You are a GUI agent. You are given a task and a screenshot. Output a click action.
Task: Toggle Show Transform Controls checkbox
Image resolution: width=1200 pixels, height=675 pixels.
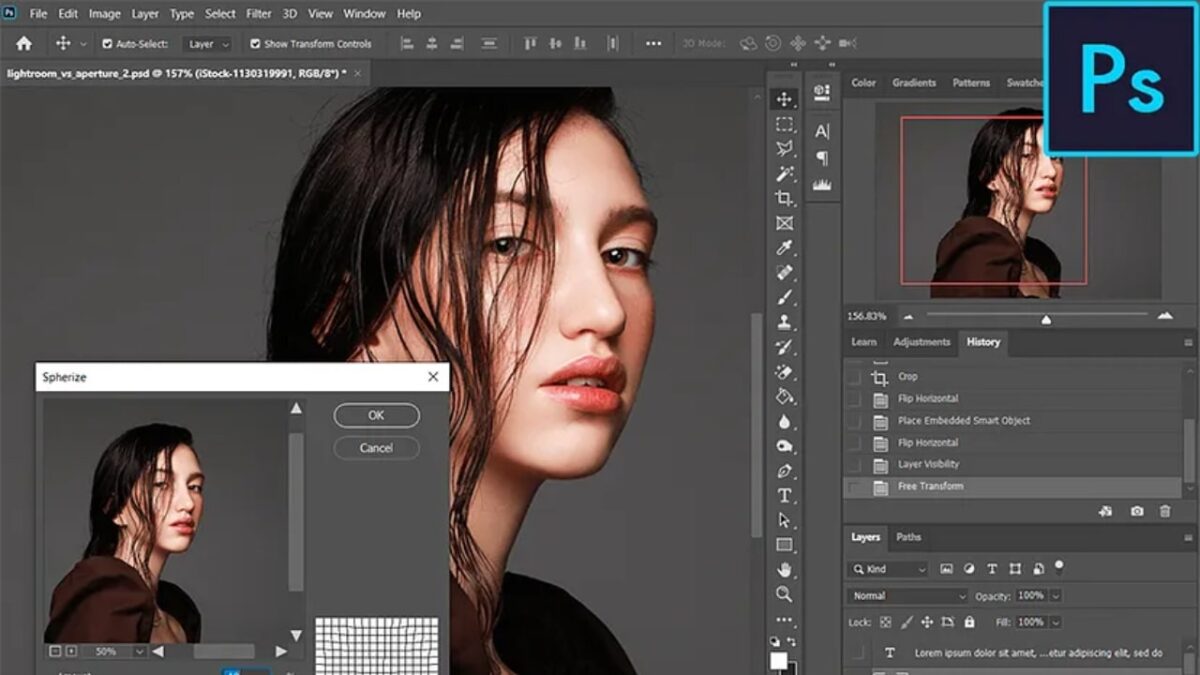(x=255, y=44)
